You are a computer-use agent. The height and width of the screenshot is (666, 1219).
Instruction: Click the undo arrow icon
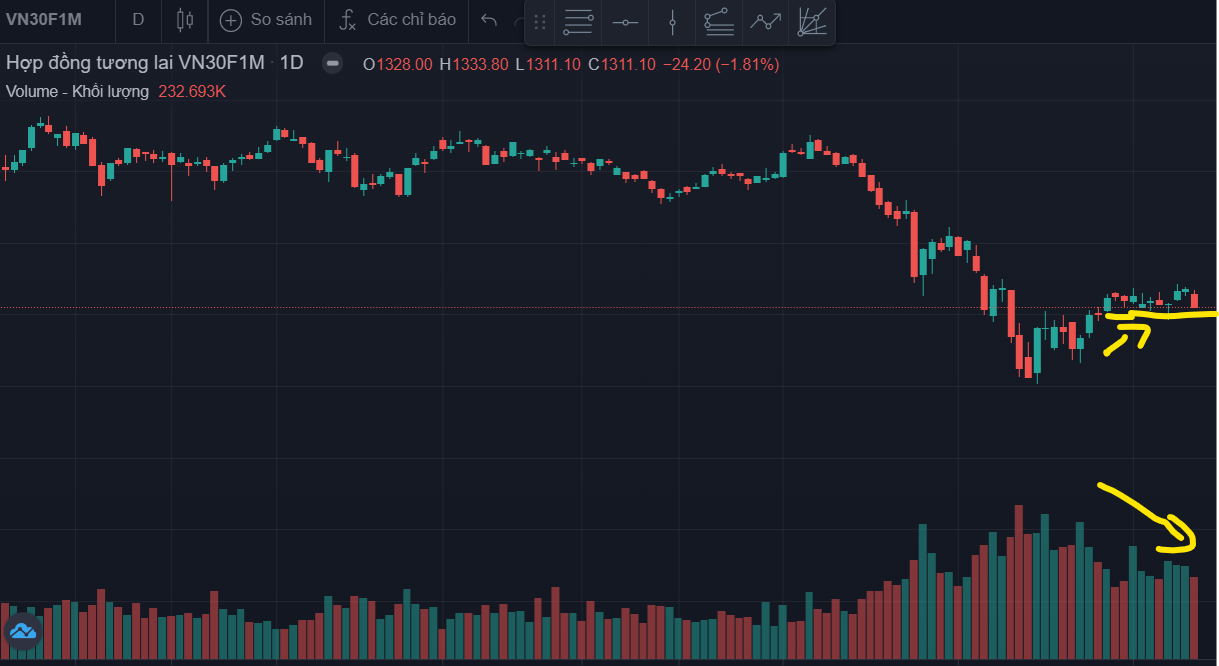click(x=489, y=20)
